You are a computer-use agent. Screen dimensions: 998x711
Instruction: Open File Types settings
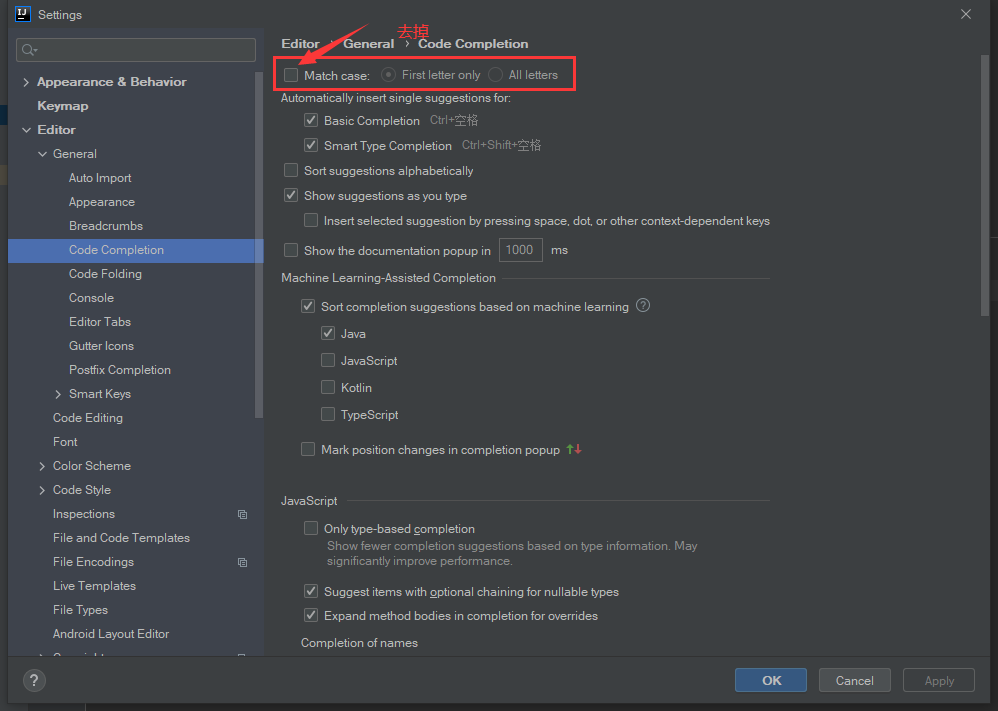tap(80, 610)
